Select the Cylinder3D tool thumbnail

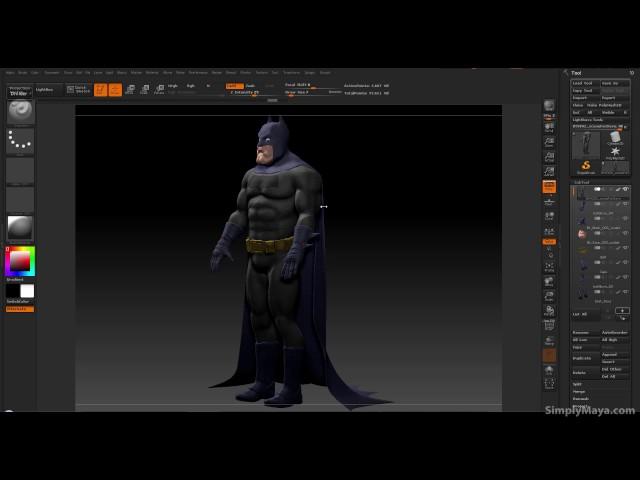click(x=615, y=138)
